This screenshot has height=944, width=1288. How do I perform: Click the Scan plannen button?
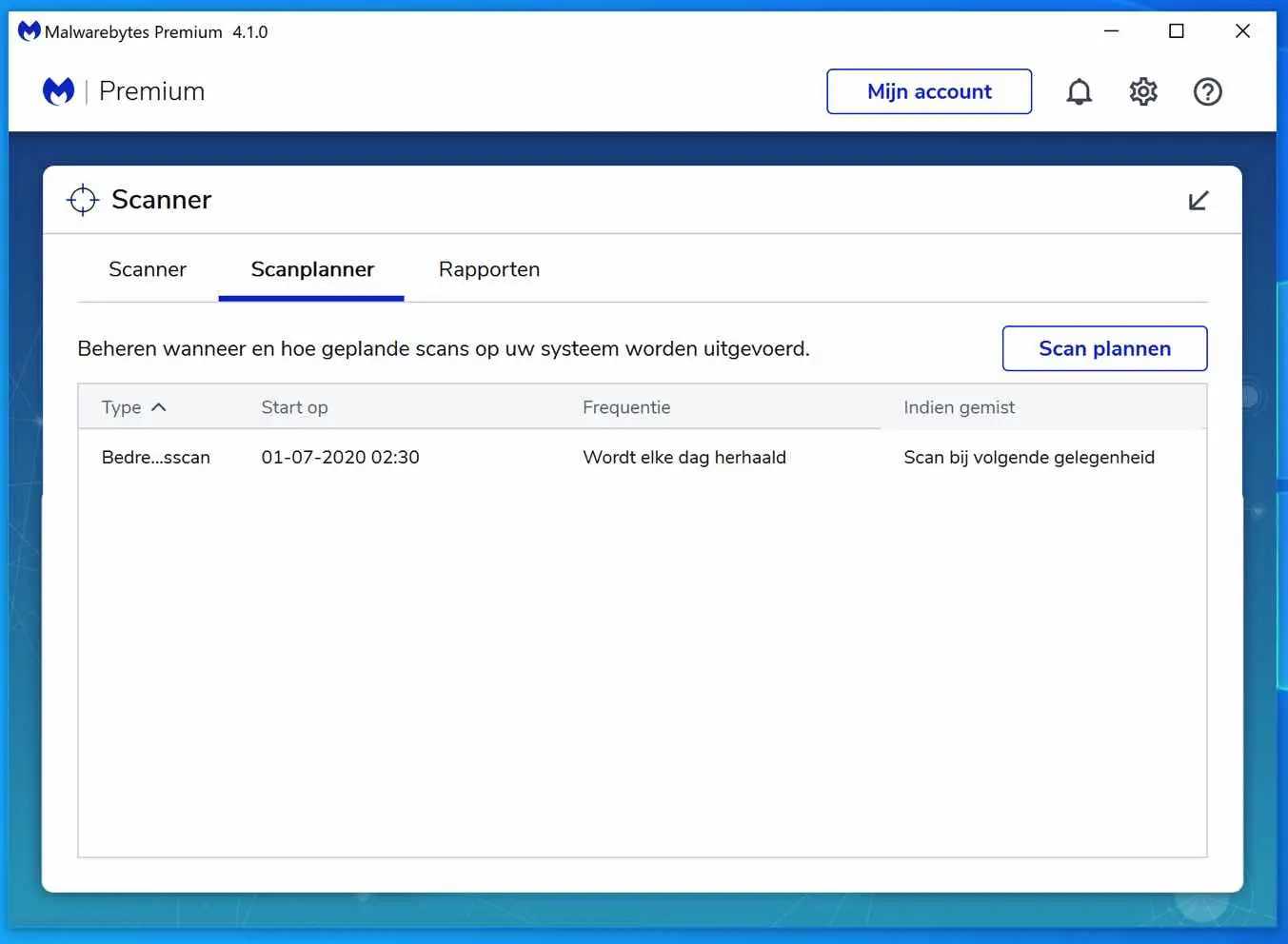pyautogui.click(x=1104, y=348)
